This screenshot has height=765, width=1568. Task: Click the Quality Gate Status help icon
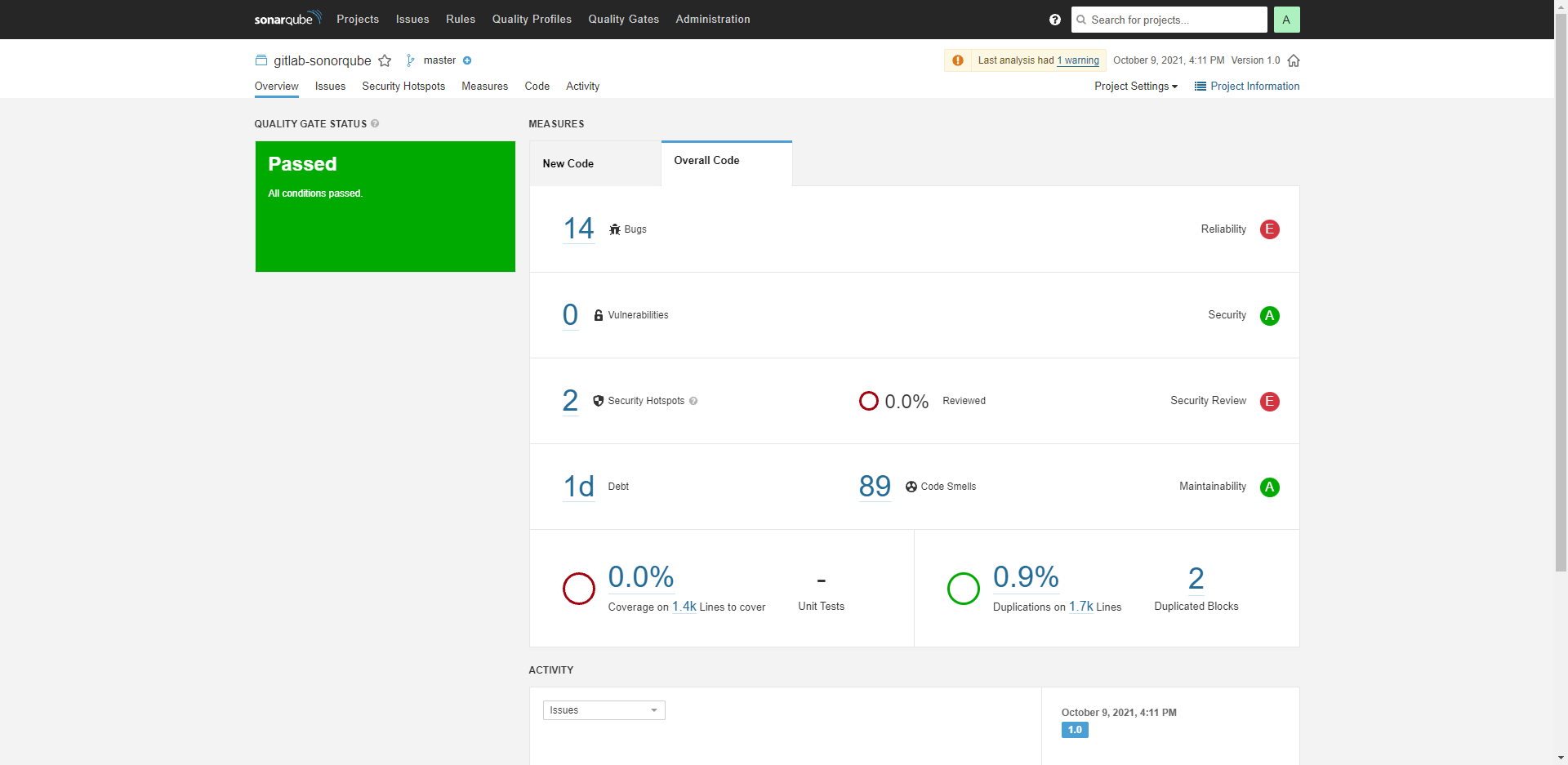[x=375, y=124]
